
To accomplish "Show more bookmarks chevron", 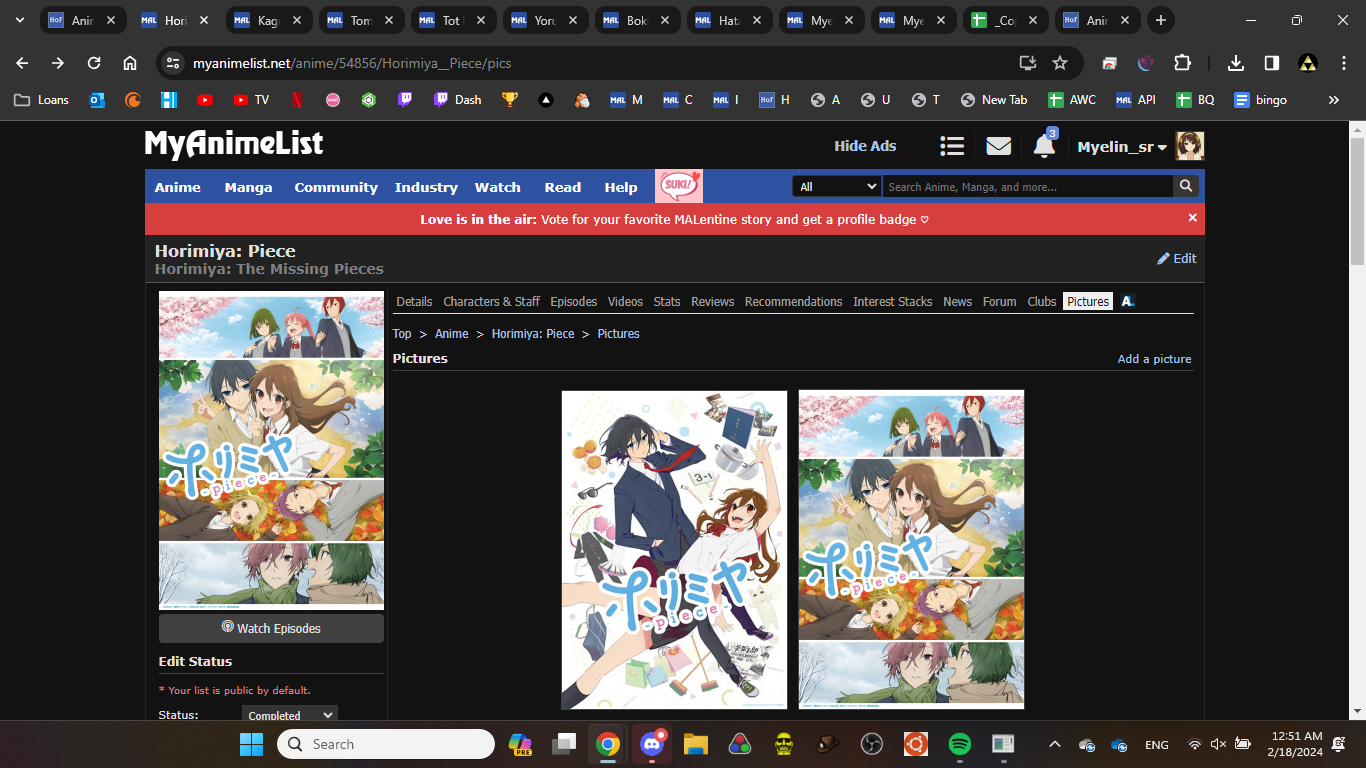I will (1333, 100).
